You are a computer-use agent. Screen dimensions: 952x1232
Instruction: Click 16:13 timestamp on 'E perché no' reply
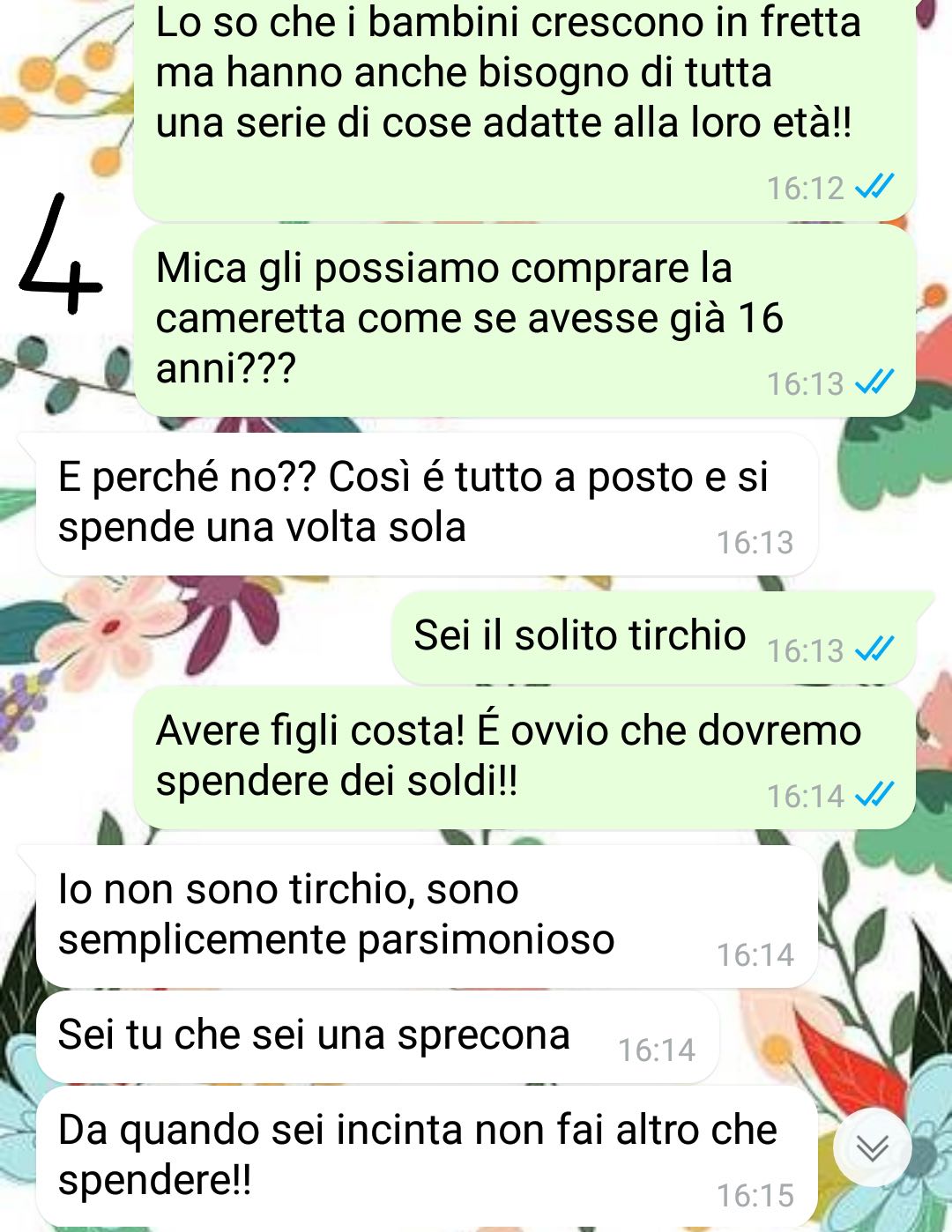pyautogui.click(x=755, y=542)
